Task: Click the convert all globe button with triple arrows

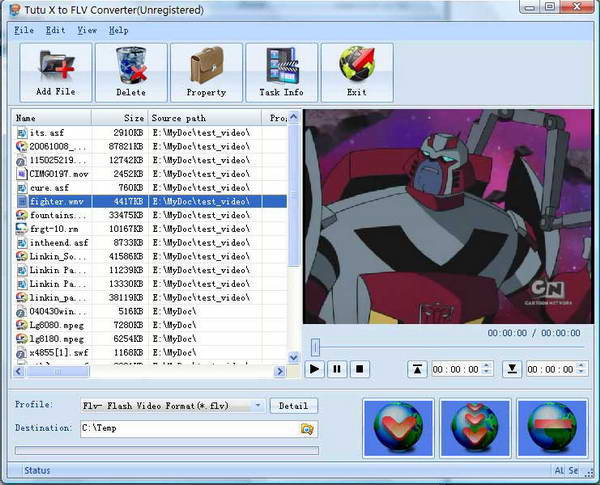Action: coord(475,428)
